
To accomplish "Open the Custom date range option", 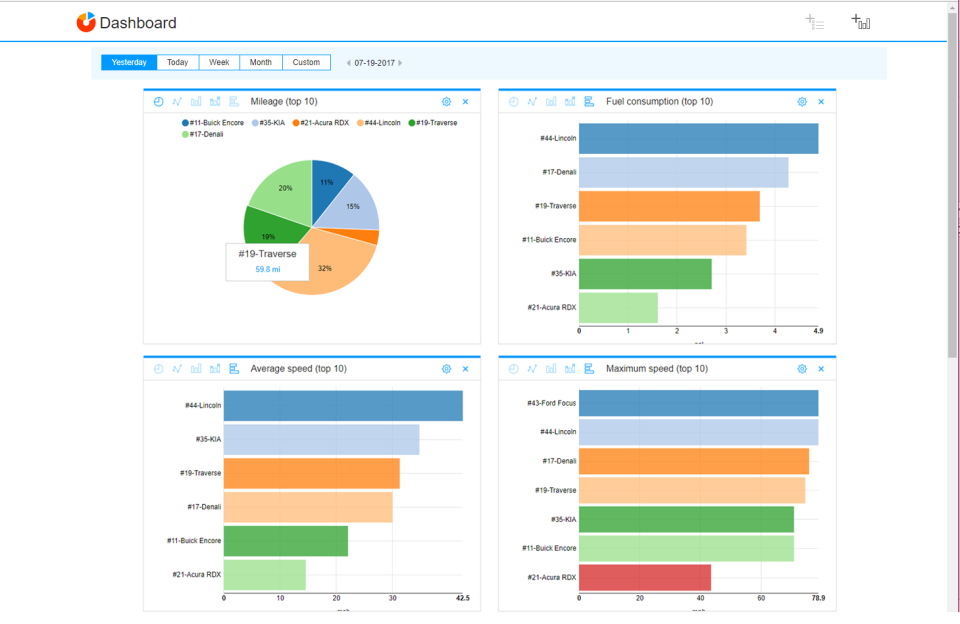I will [306, 61].
